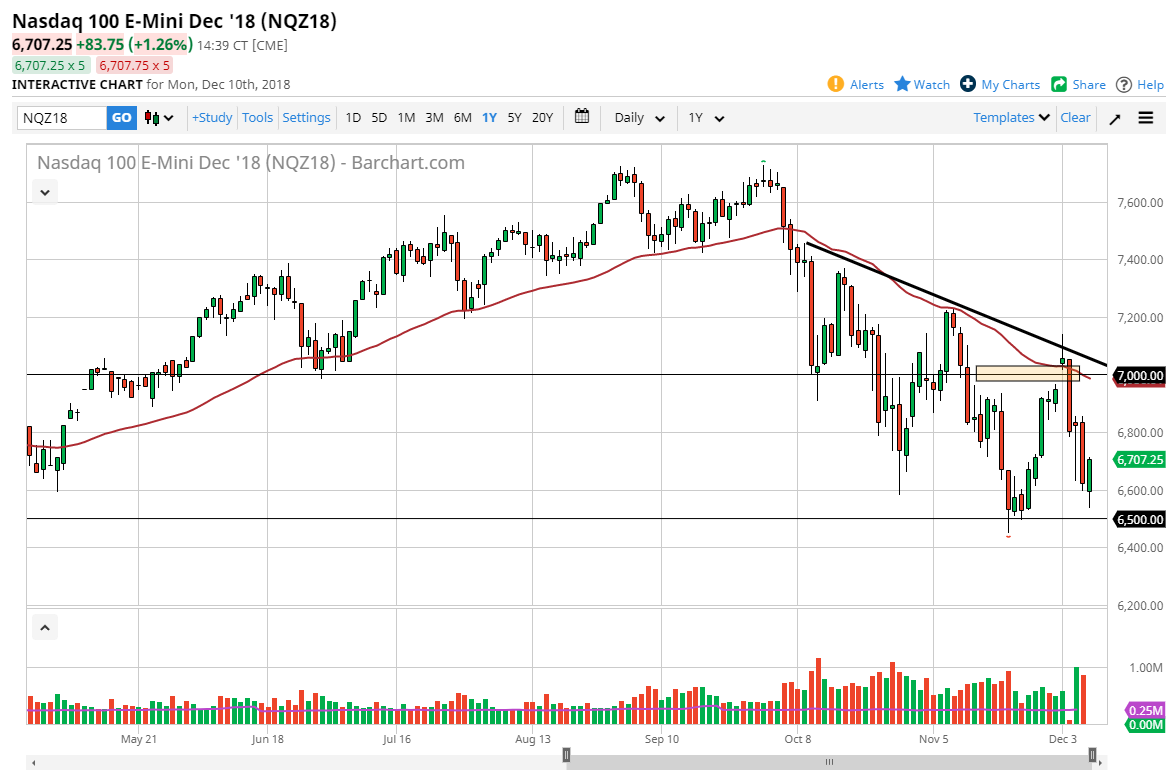The height and width of the screenshot is (773, 1166).
Task: Click the left handle of range slider
Action: coord(567,755)
